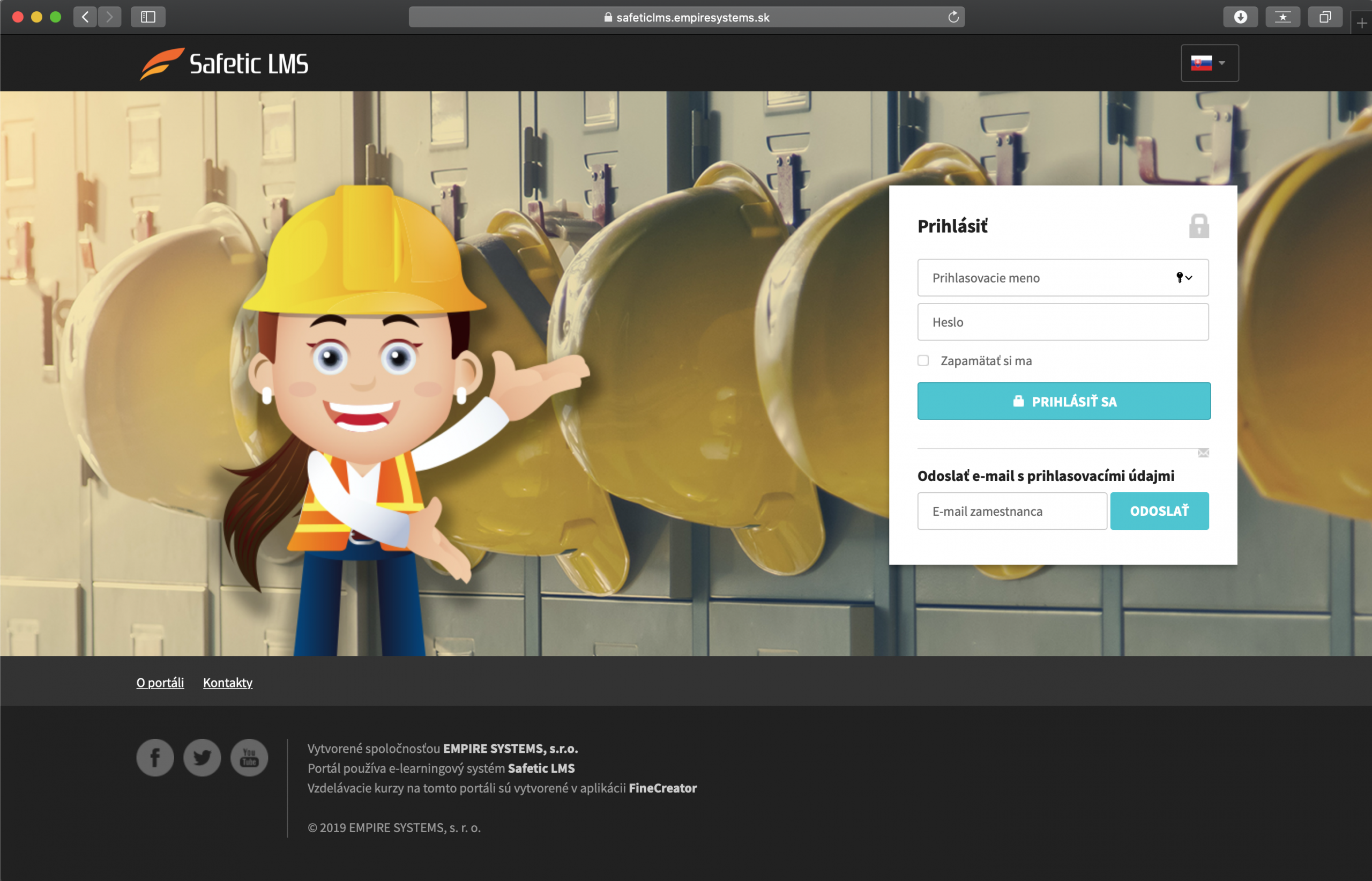Image resolution: width=1372 pixels, height=881 pixels.
Task: Open the Slovak flag language dropdown
Action: (1210, 63)
